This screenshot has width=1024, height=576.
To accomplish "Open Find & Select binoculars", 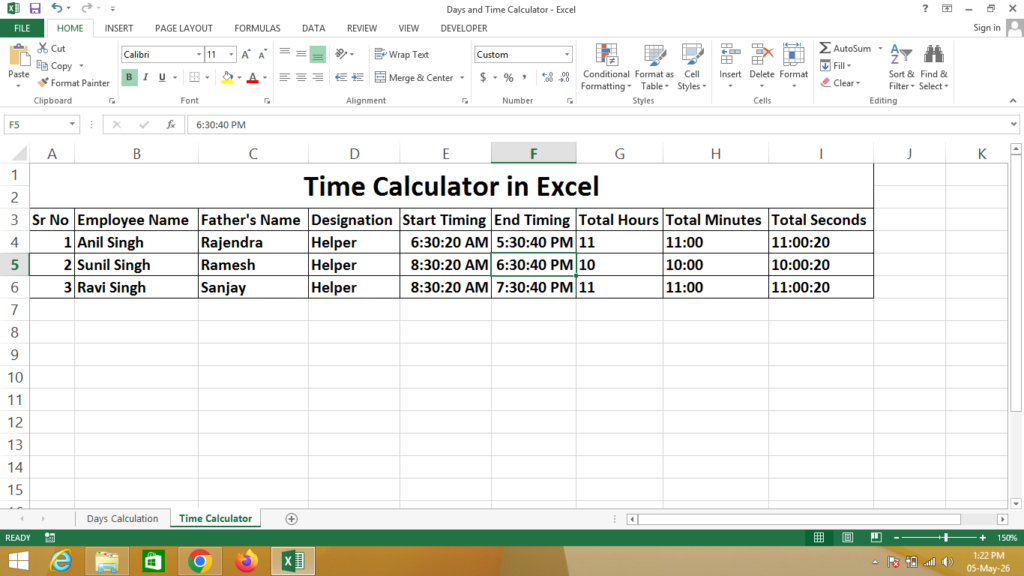I will click(x=933, y=67).
